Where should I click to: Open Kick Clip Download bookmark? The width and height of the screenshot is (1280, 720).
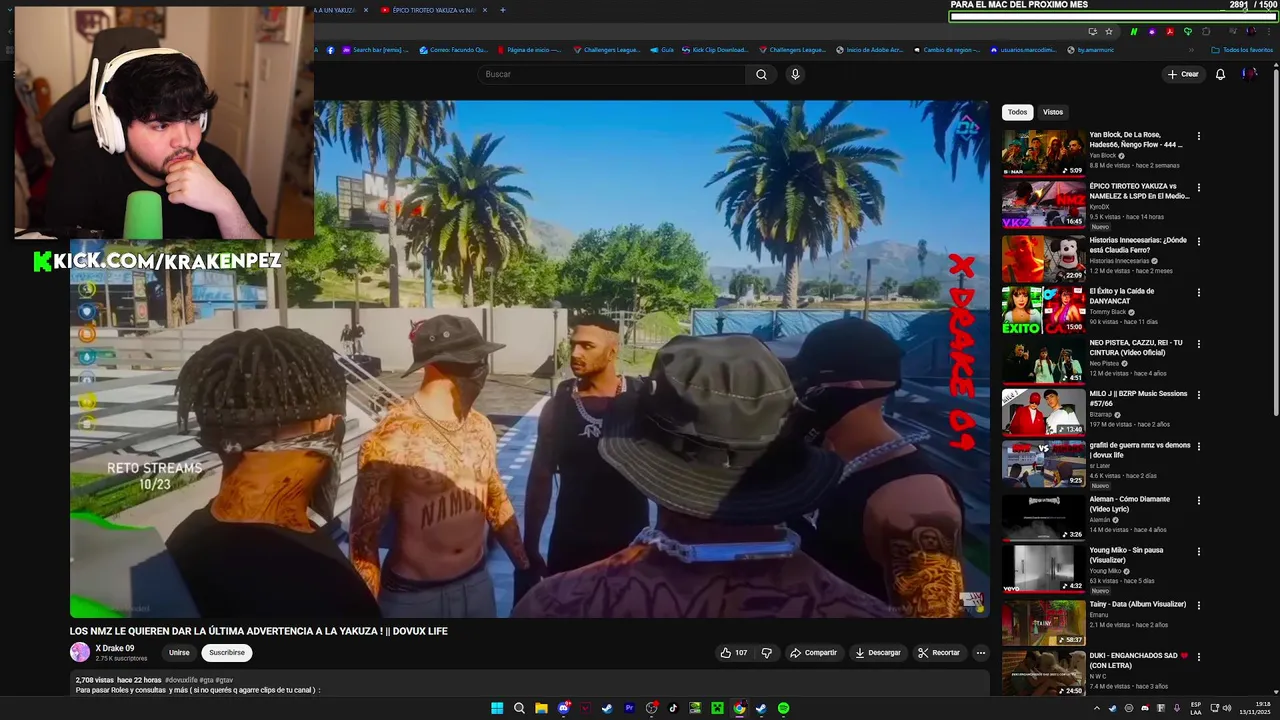[x=714, y=49]
